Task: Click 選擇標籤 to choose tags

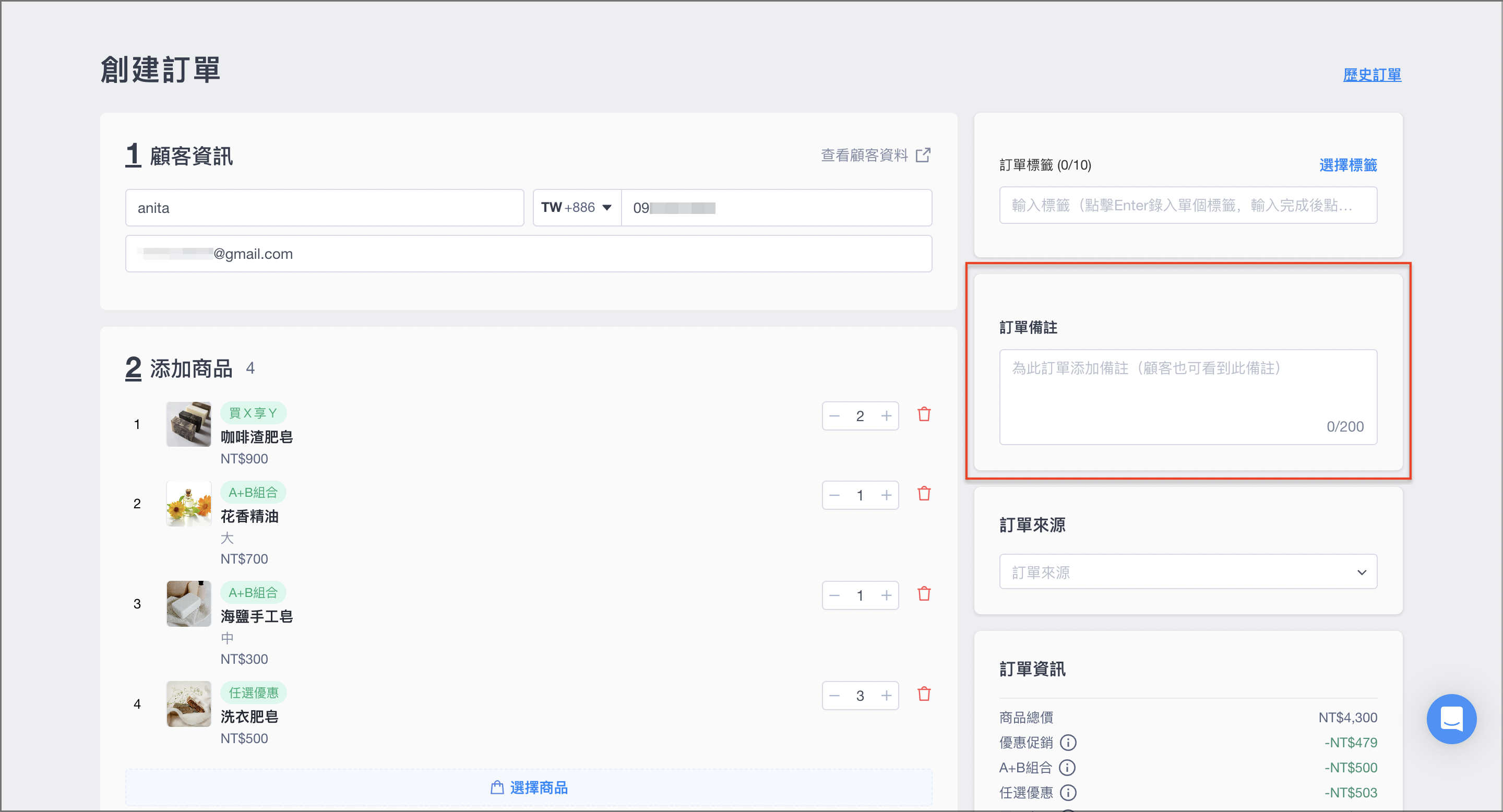Action: coord(1348,165)
